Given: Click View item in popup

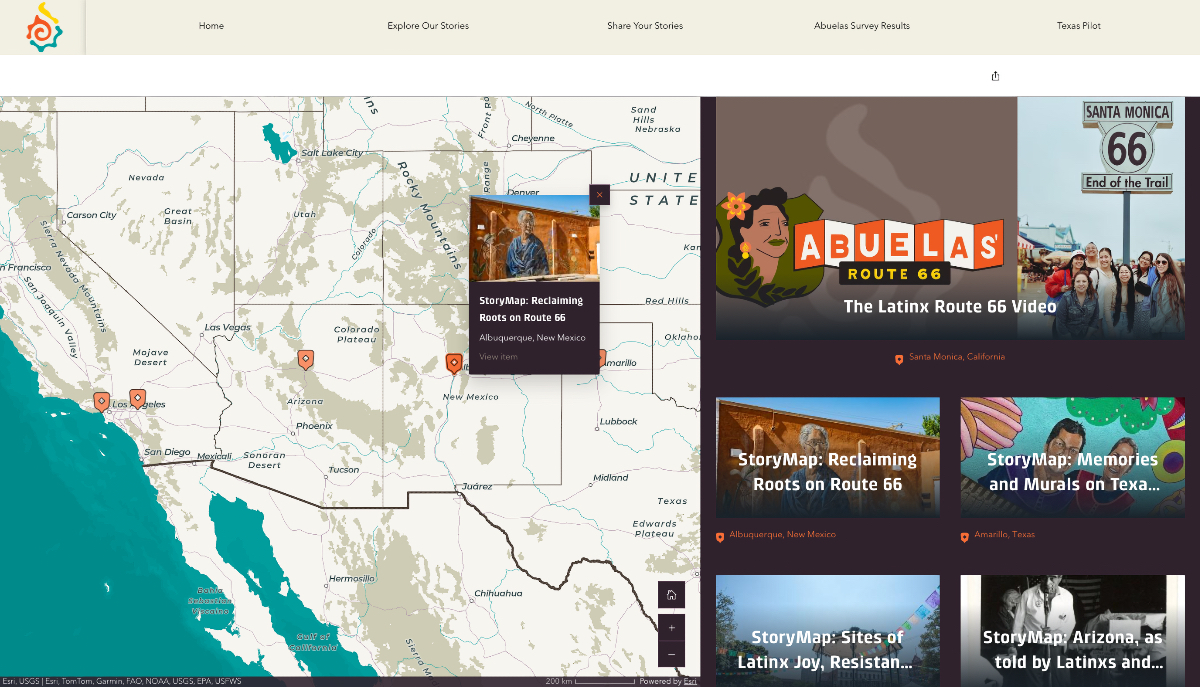Looking at the screenshot, I should (498, 357).
